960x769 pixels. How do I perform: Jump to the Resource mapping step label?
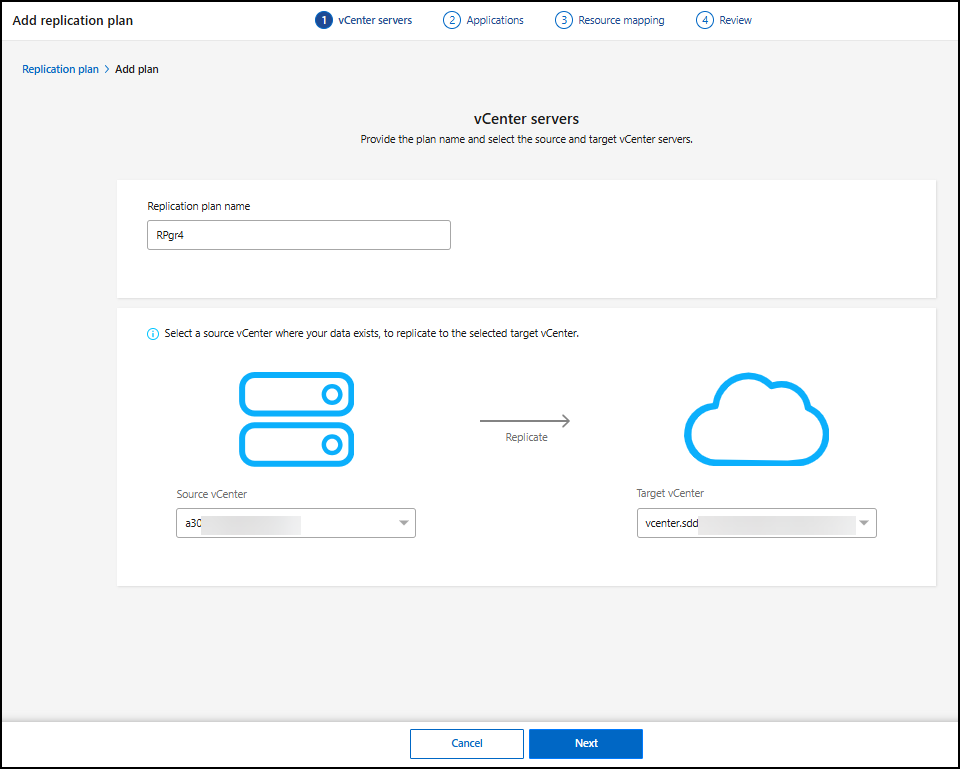point(621,20)
